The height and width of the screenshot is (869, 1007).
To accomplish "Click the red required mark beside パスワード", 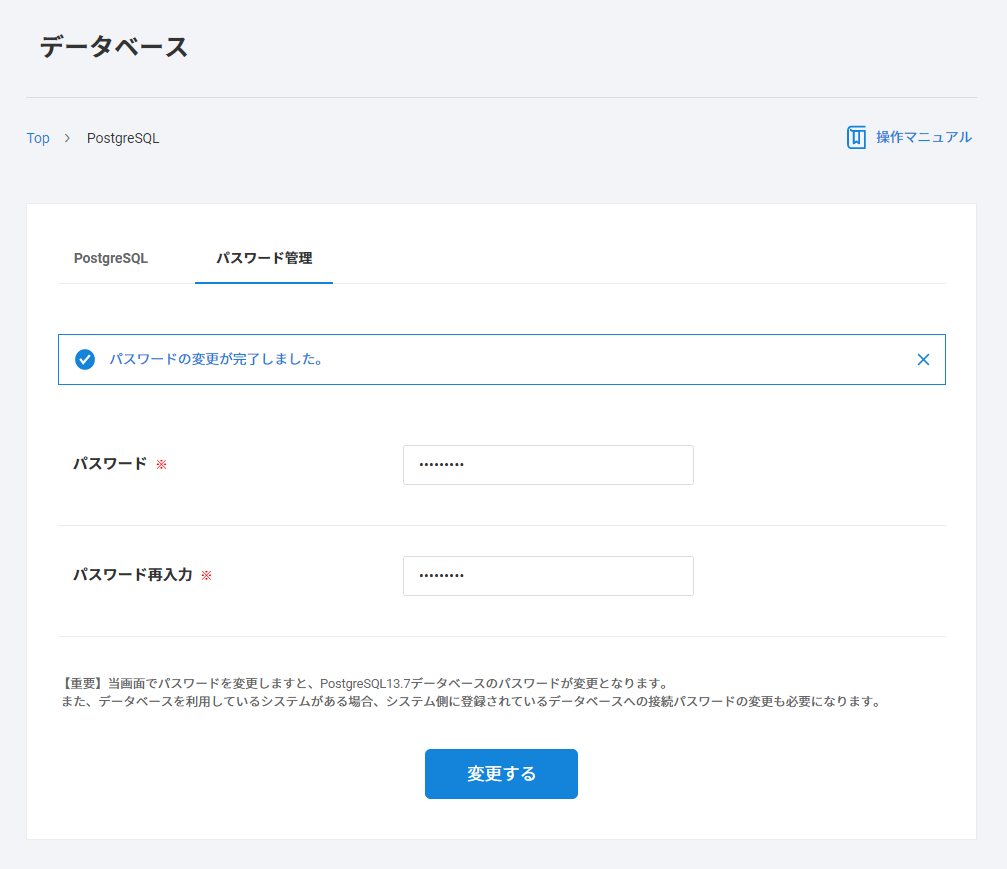I will (161, 465).
